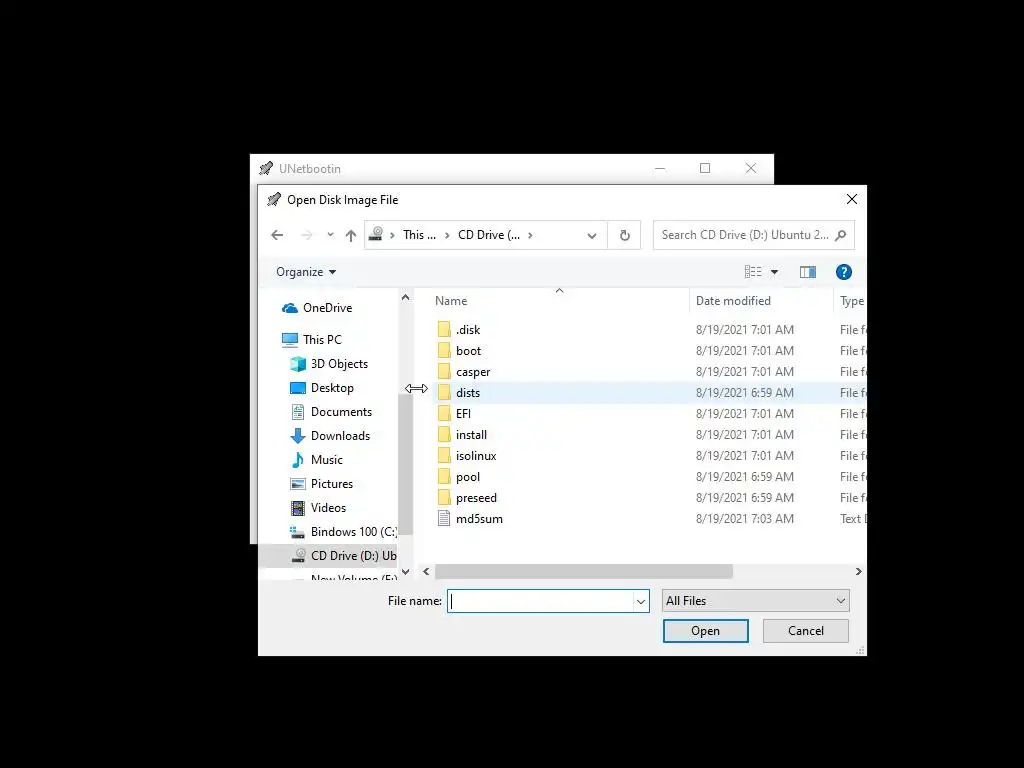Click This ... in the breadcrumb

click(x=419, y=235)
